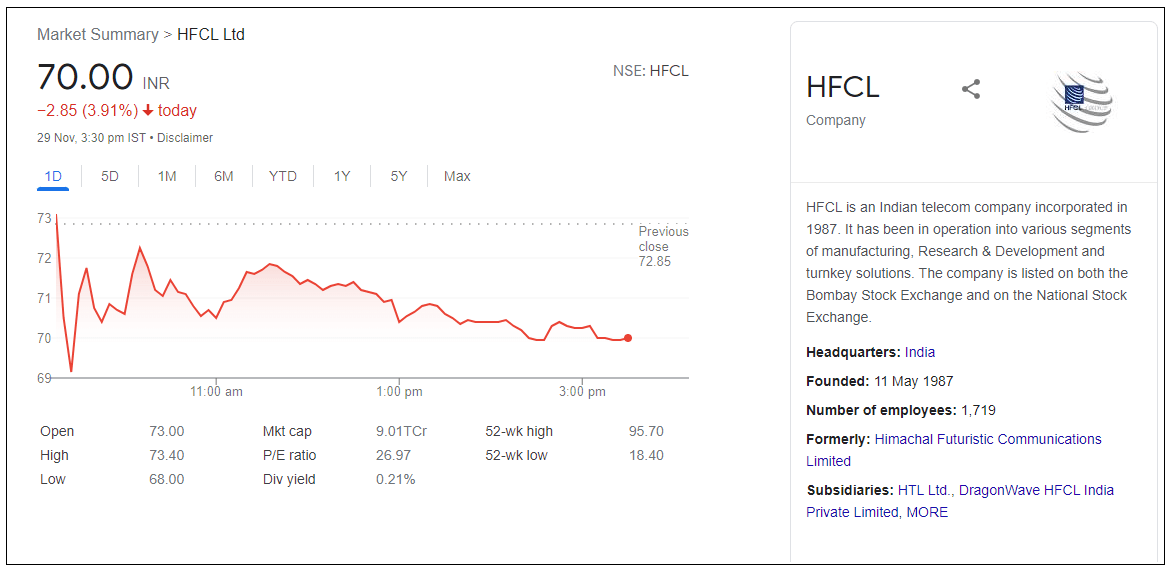Click the Number of employees 1,719 text
1171x571 pixels.
pos(901,411)
